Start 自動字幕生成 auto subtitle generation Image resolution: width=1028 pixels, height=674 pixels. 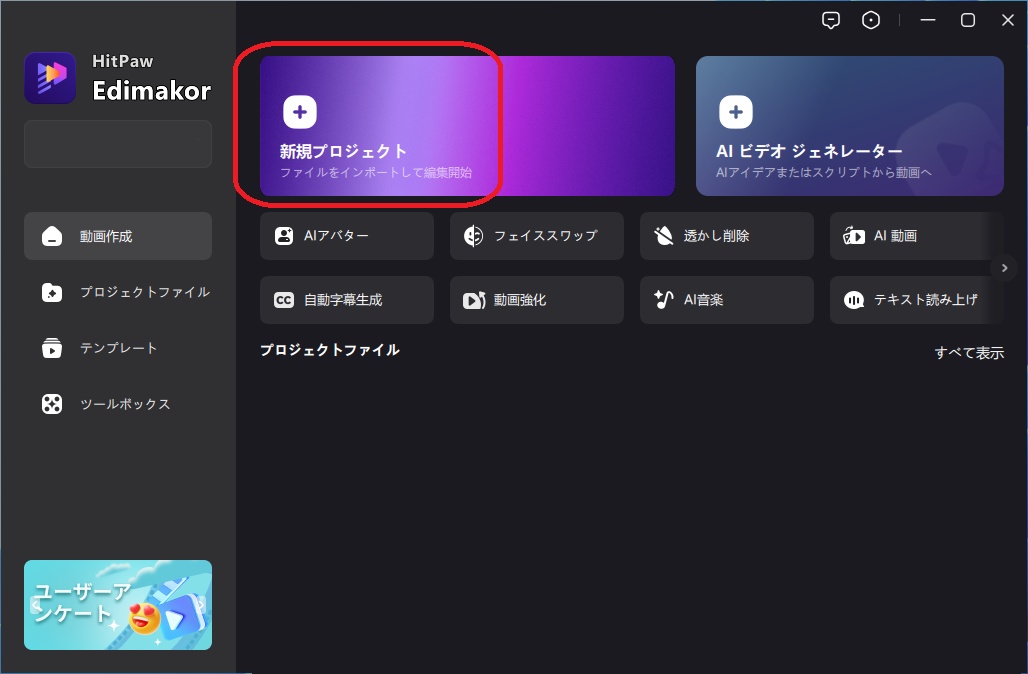pyautogui.click(x=346, y=299)
